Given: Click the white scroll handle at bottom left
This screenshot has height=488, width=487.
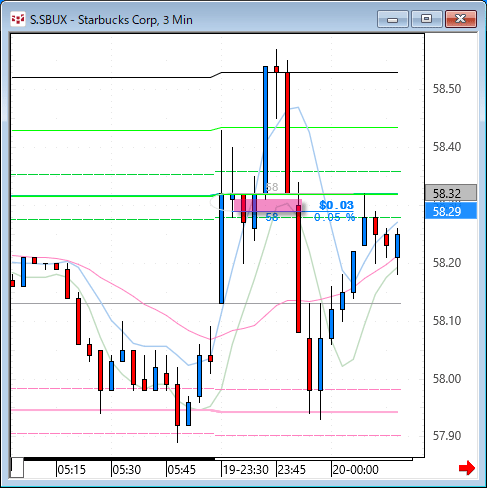Looking at the screenshot, I should coord(17,468).
